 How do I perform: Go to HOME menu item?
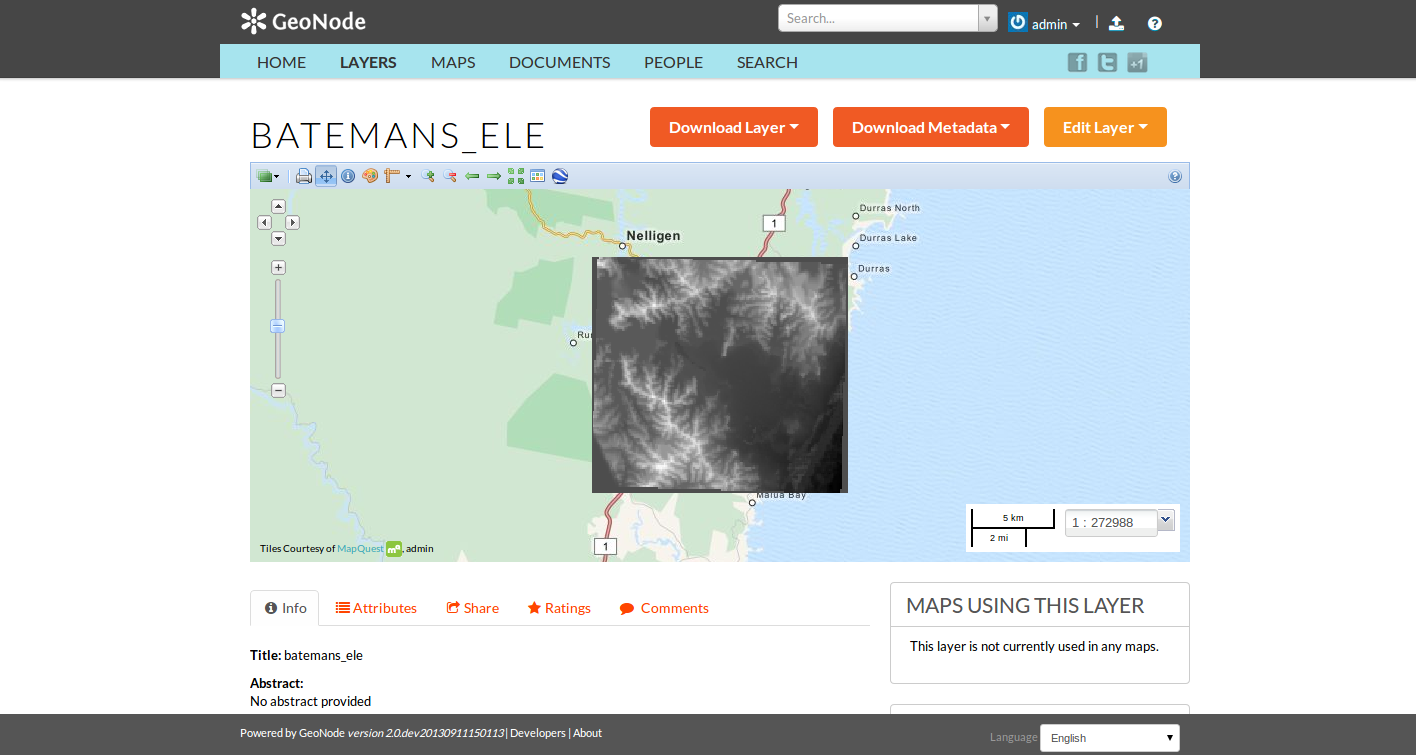coord(281,62)
